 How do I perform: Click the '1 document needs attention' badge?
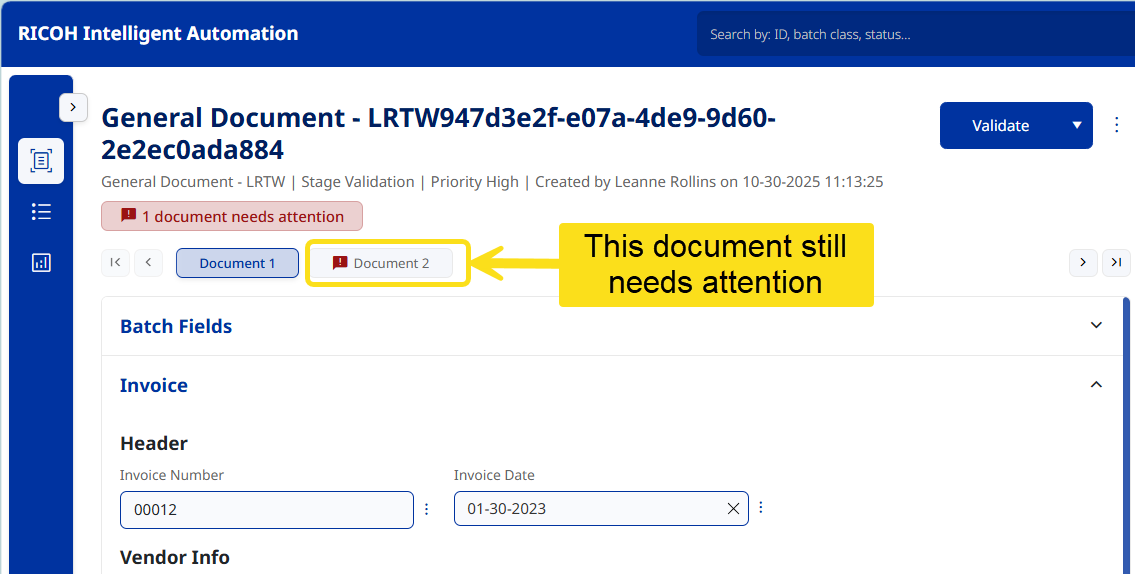[x=232, y=216]
